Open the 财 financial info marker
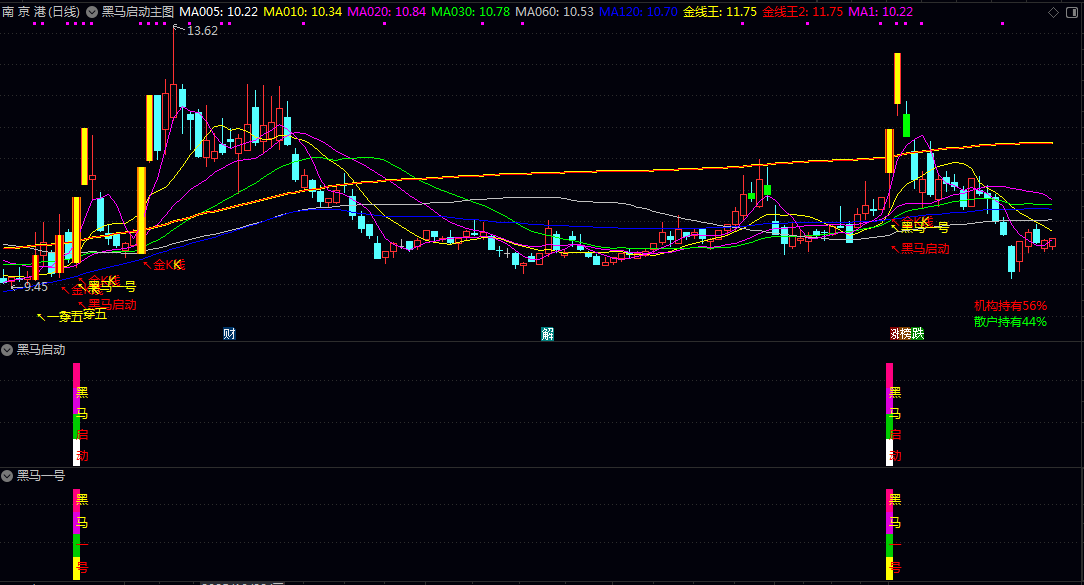The width and height of the screenshot is (1084, 585). click(230, 334)
